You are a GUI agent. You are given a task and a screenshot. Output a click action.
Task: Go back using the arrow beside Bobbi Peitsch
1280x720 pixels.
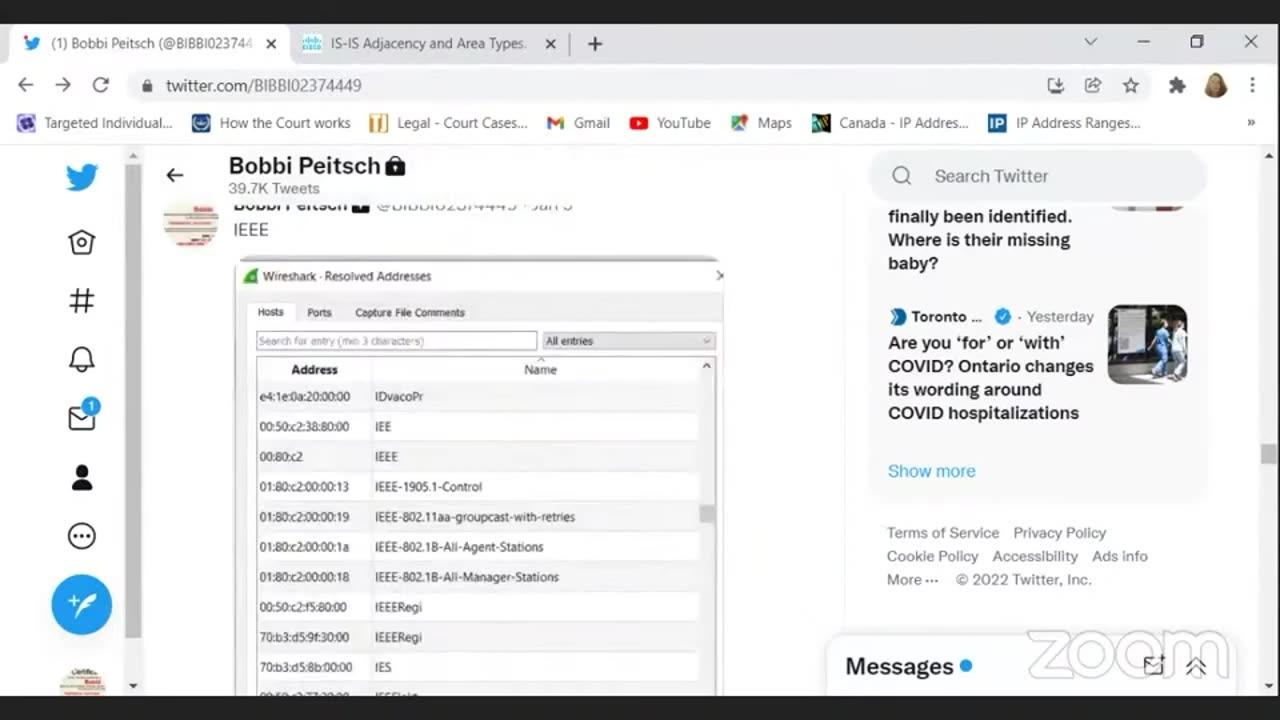click(x=175, y=175)
